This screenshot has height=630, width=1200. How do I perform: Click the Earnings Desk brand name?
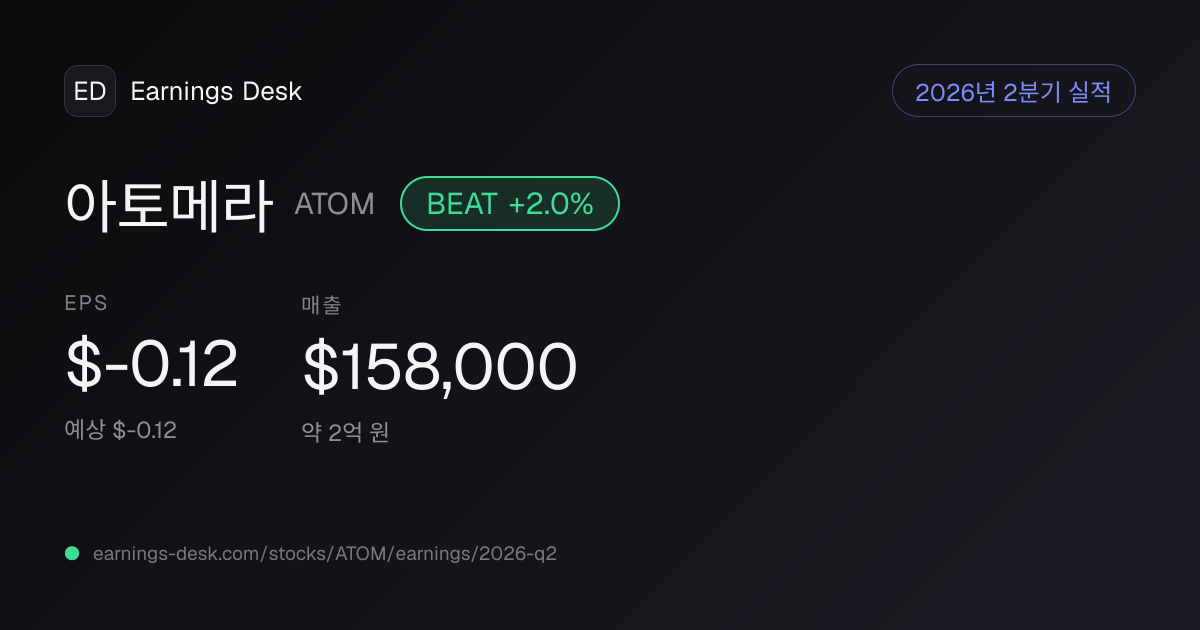pos(216,92)
